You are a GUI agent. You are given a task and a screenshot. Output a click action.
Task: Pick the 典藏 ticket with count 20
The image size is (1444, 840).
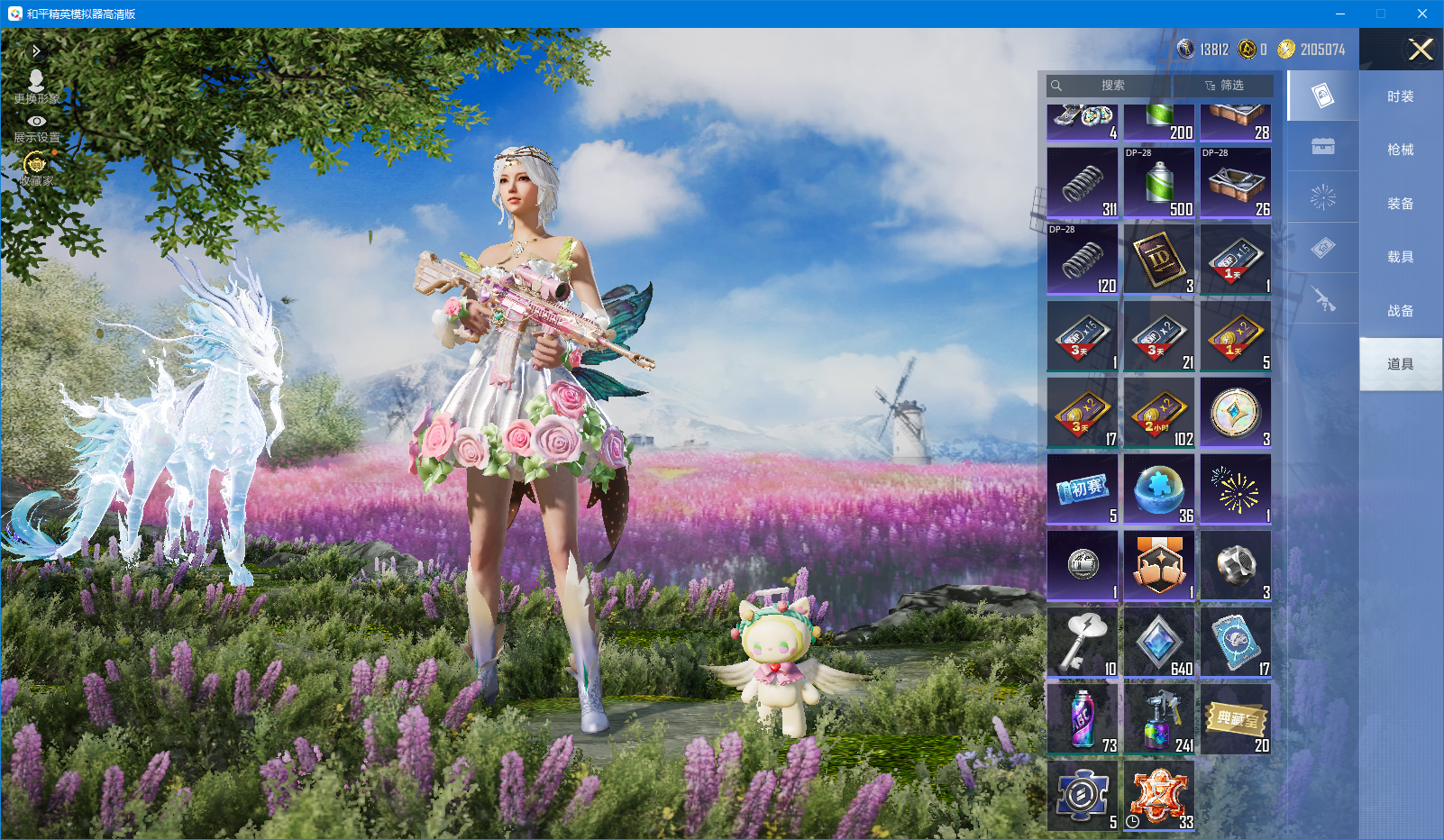(1236, 719)
